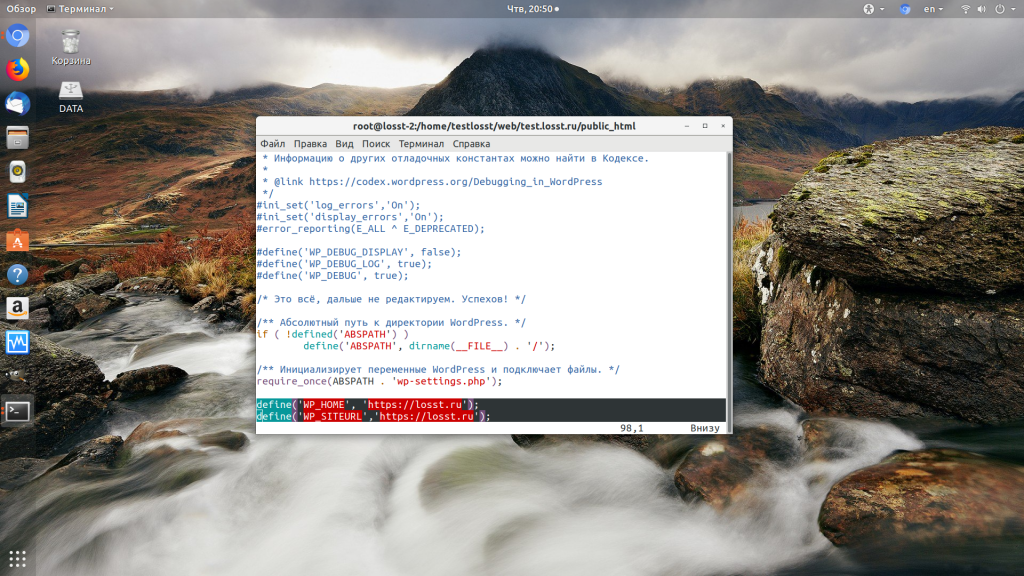The image size is (1024, 576).
Task: Click the Amazon dock icon
Action: 18,308
